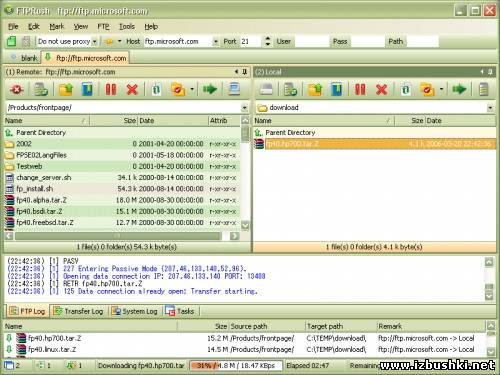This screenshot has width=500, height=375.
Task: Toggle the pin icon on Remote pane header
Action: (245, 72)
